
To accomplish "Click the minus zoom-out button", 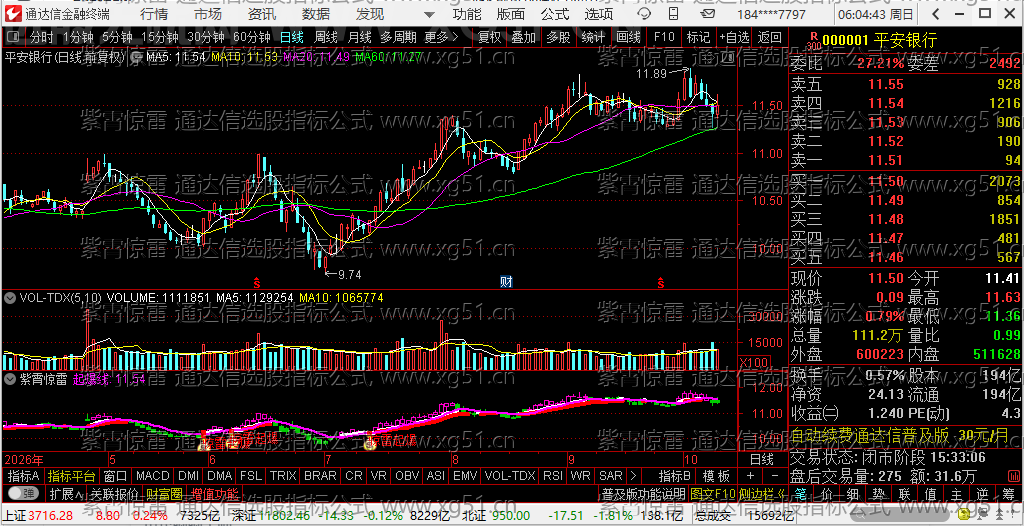I will pos(775,476).
